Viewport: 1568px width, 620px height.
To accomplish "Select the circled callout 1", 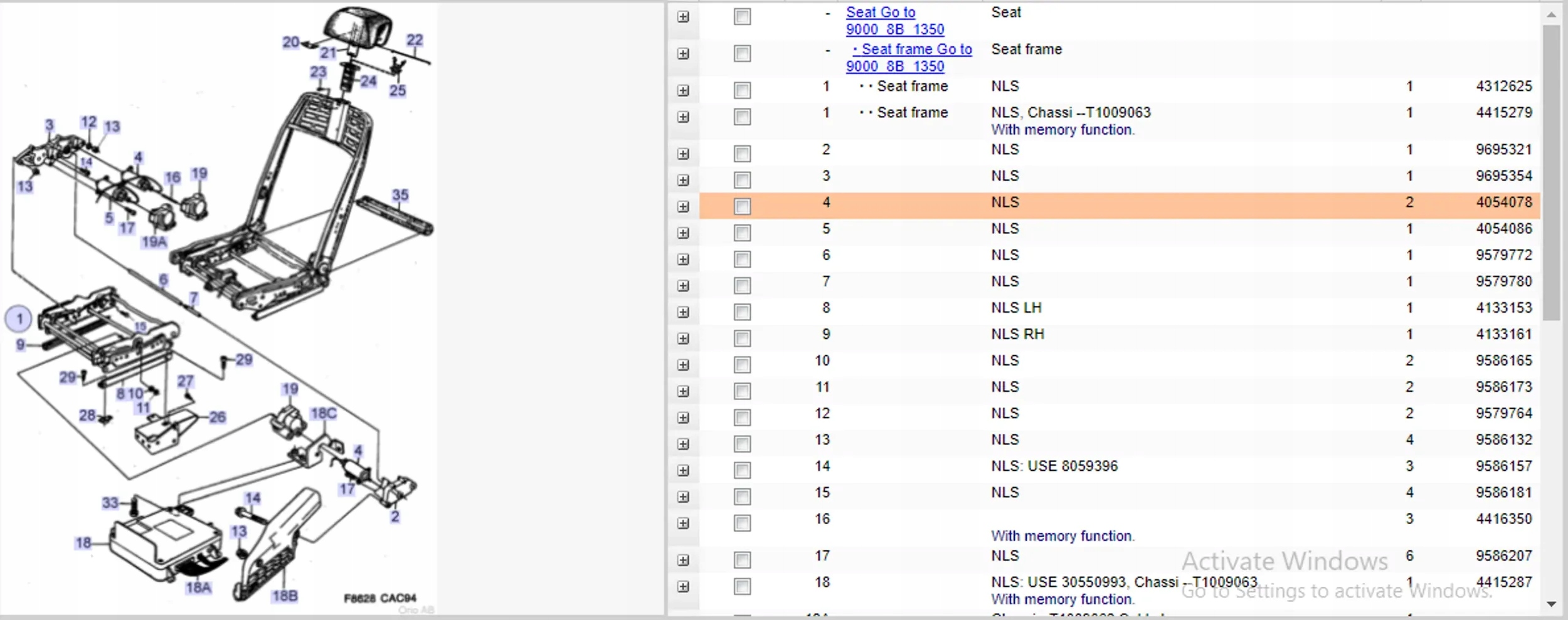I will 19,319.
